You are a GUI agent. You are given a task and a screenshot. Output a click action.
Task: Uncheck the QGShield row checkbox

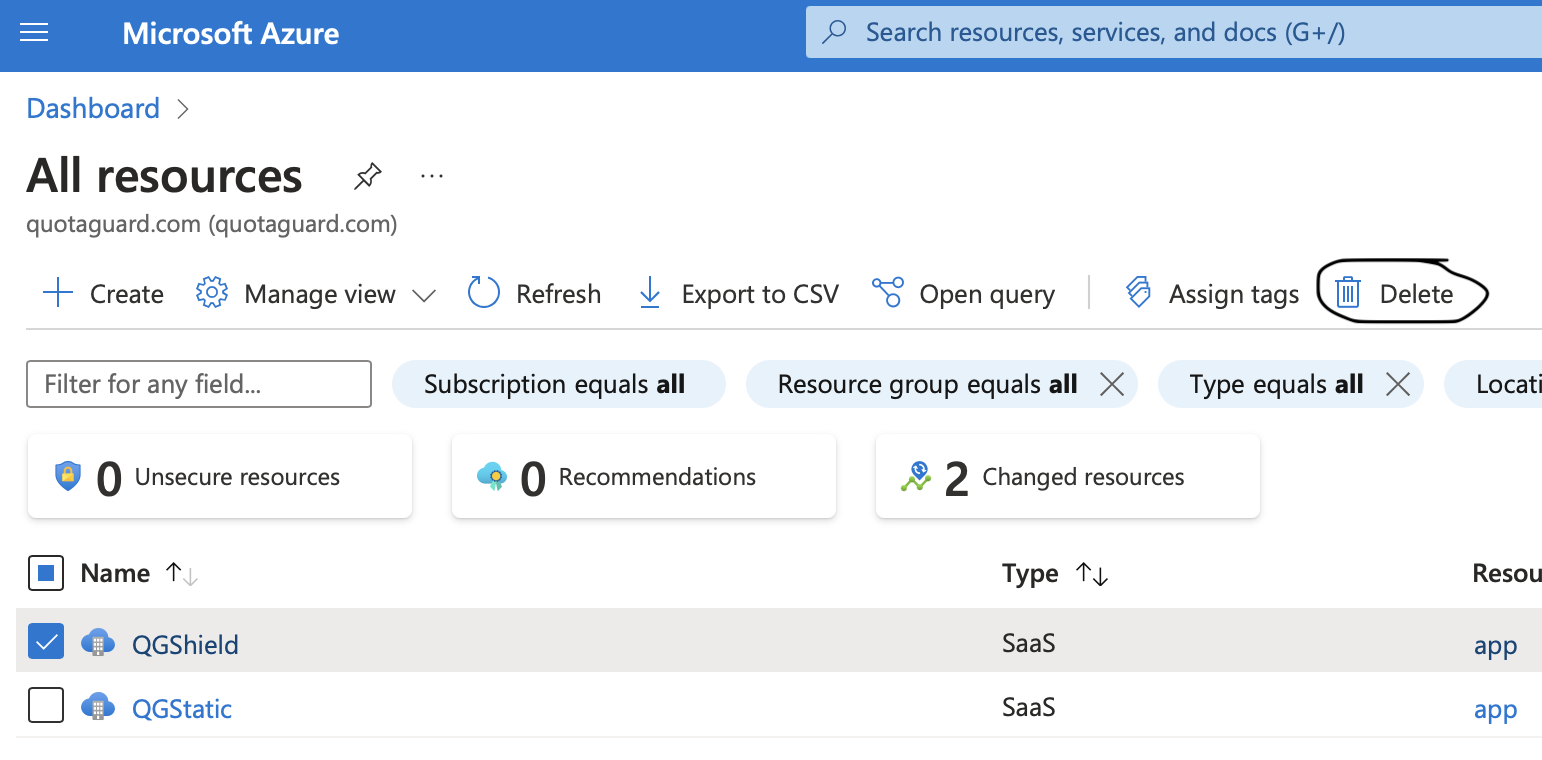point(46,641)
